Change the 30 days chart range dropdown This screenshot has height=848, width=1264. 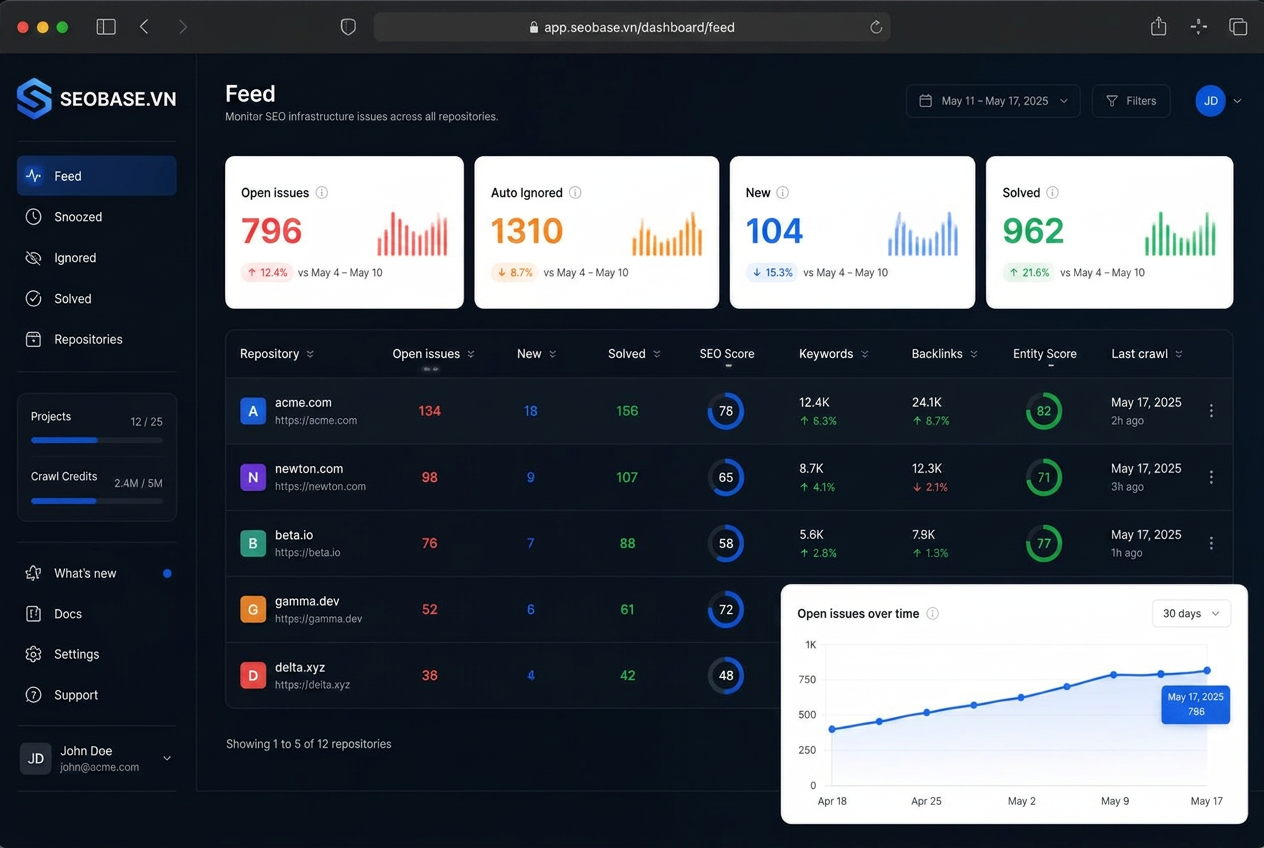coord(1191,613)
